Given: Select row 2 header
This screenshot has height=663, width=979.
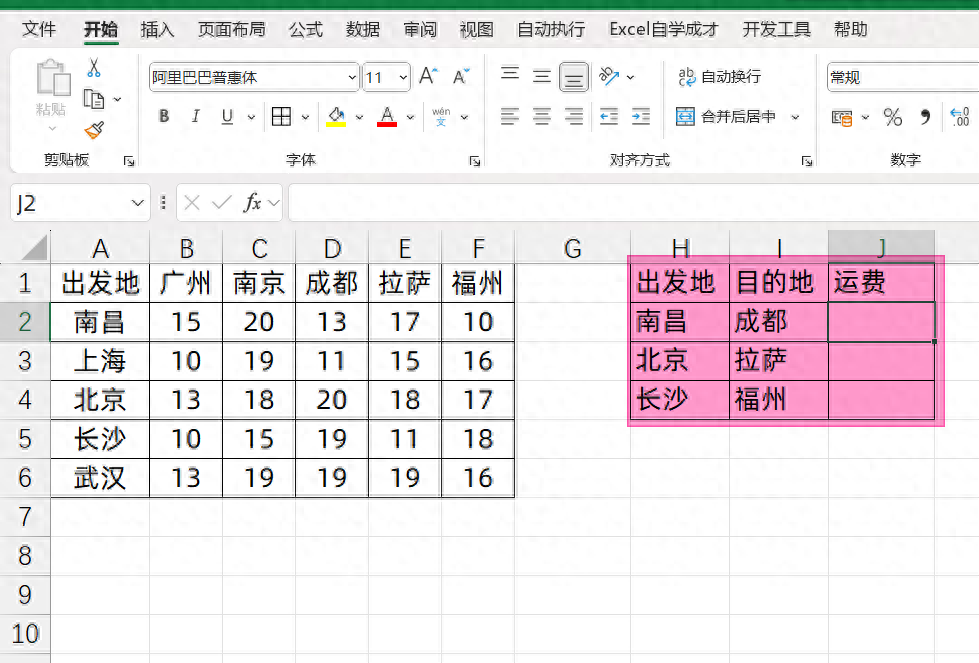Looking at the screenshot, I should (x=25, y=322).
